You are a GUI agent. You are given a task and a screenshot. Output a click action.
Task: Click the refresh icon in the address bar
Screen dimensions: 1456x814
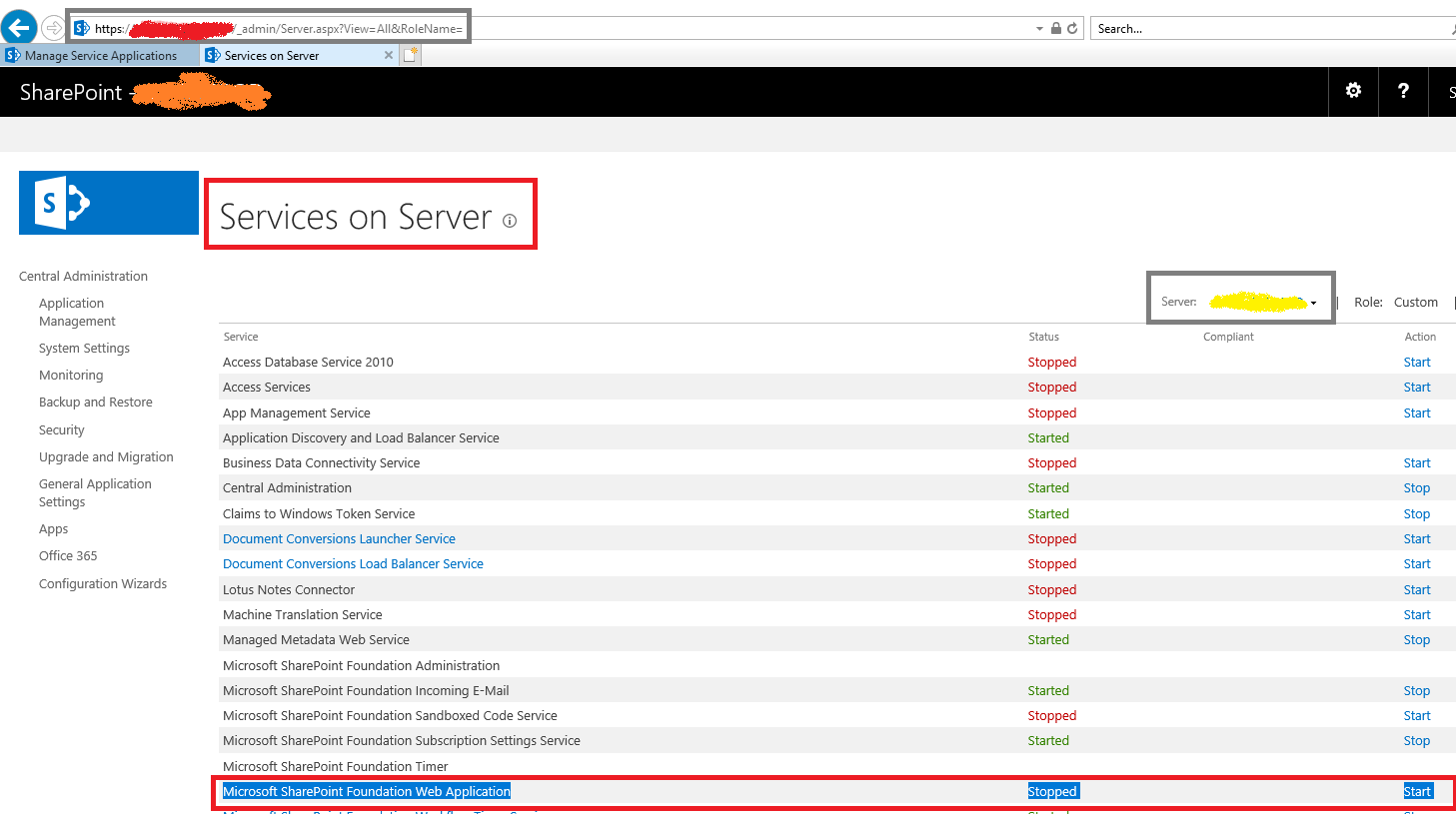(1074, 28)
